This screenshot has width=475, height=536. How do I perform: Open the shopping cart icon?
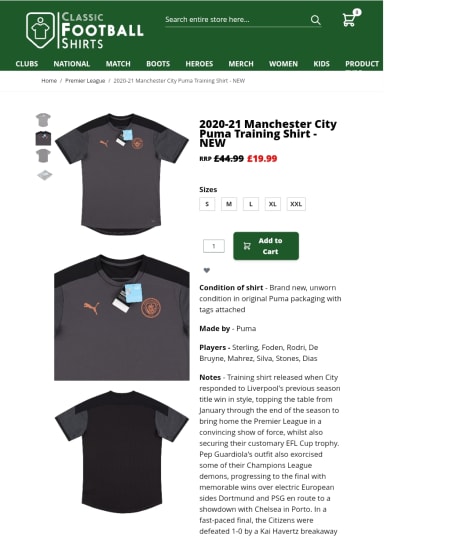[x=351, y=18]
